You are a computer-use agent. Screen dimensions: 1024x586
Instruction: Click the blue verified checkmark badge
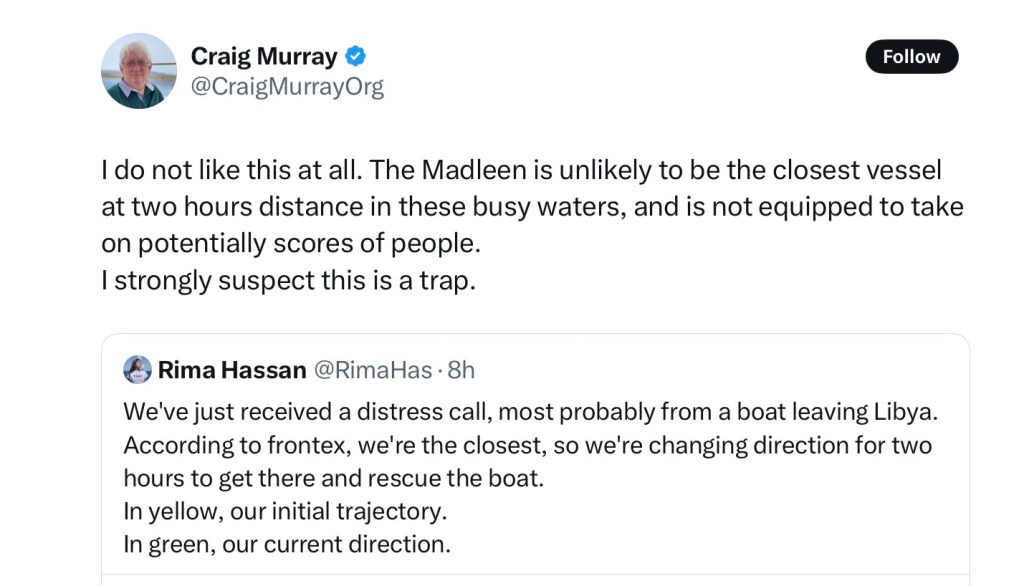[356, 56]
